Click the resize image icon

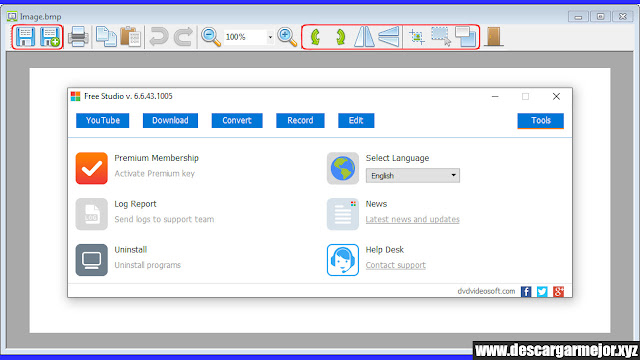click(x=466, y=37)
